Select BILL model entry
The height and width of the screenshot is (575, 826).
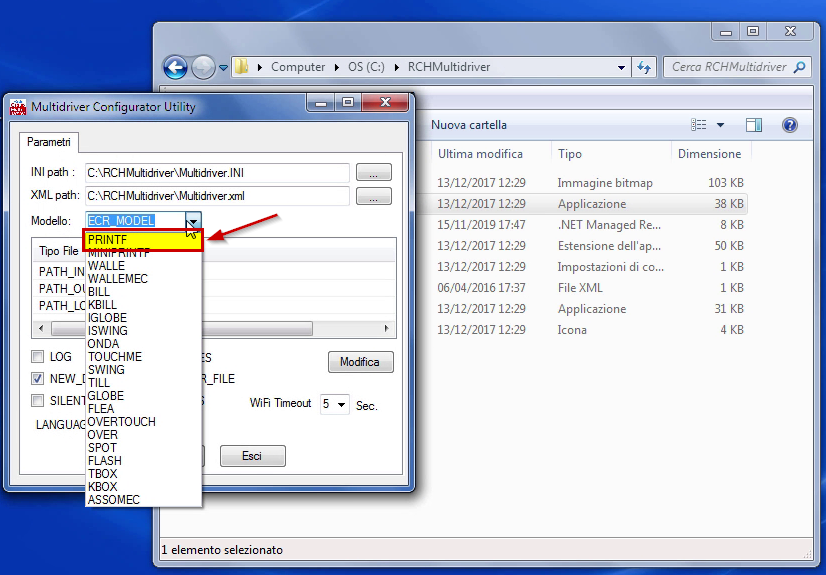(x=143, y=292)
